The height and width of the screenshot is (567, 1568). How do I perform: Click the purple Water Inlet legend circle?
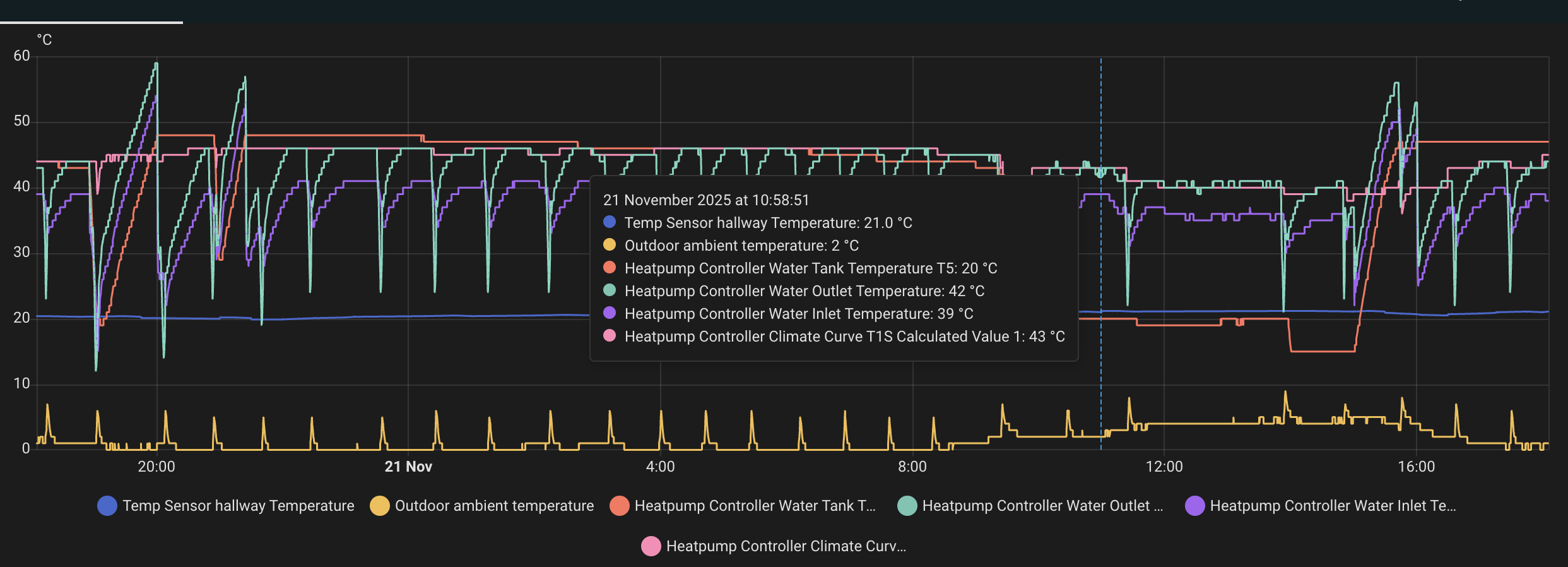pos(1195,506)
